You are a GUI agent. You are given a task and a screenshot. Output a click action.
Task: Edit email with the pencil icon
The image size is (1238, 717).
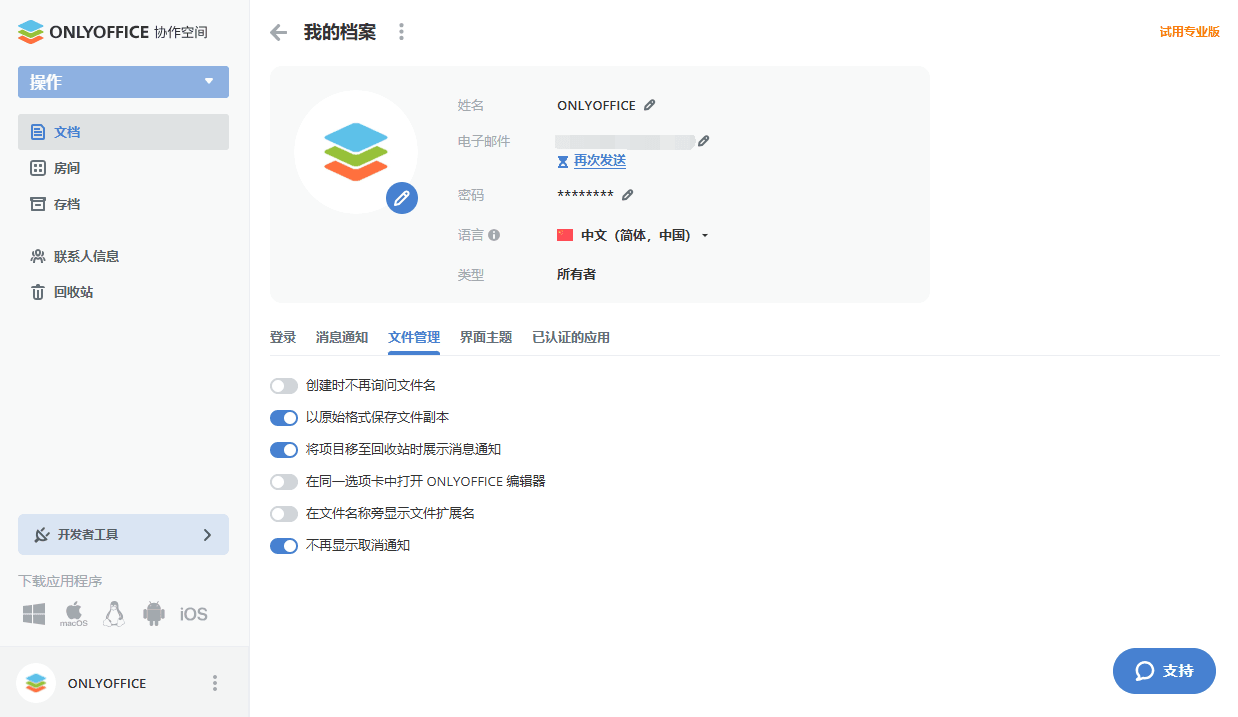pos(703,141)
